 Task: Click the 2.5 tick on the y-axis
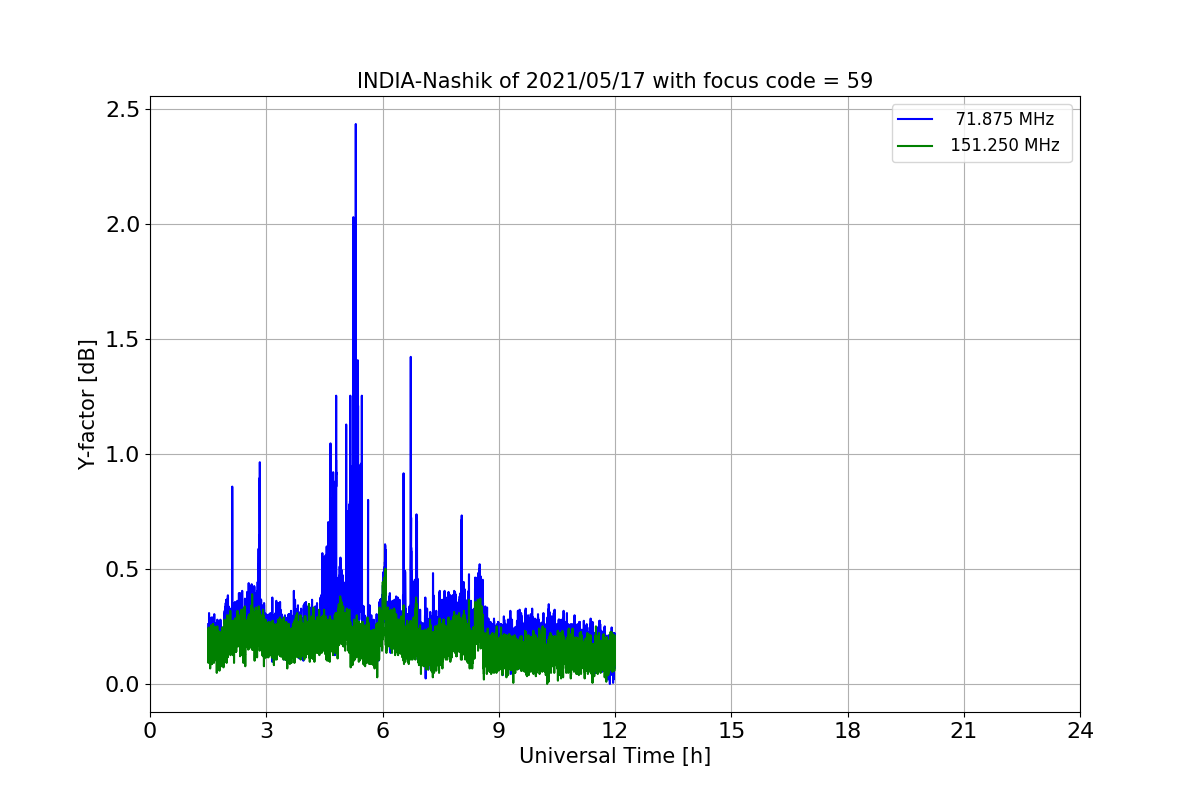tap(123, 109)
